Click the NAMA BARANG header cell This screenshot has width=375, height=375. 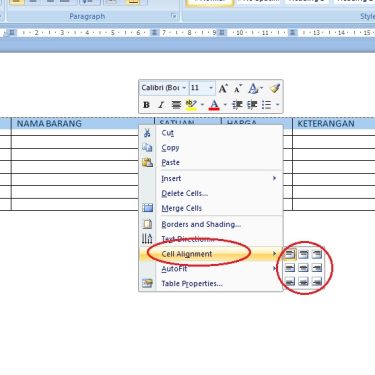(x=83, y=123)
